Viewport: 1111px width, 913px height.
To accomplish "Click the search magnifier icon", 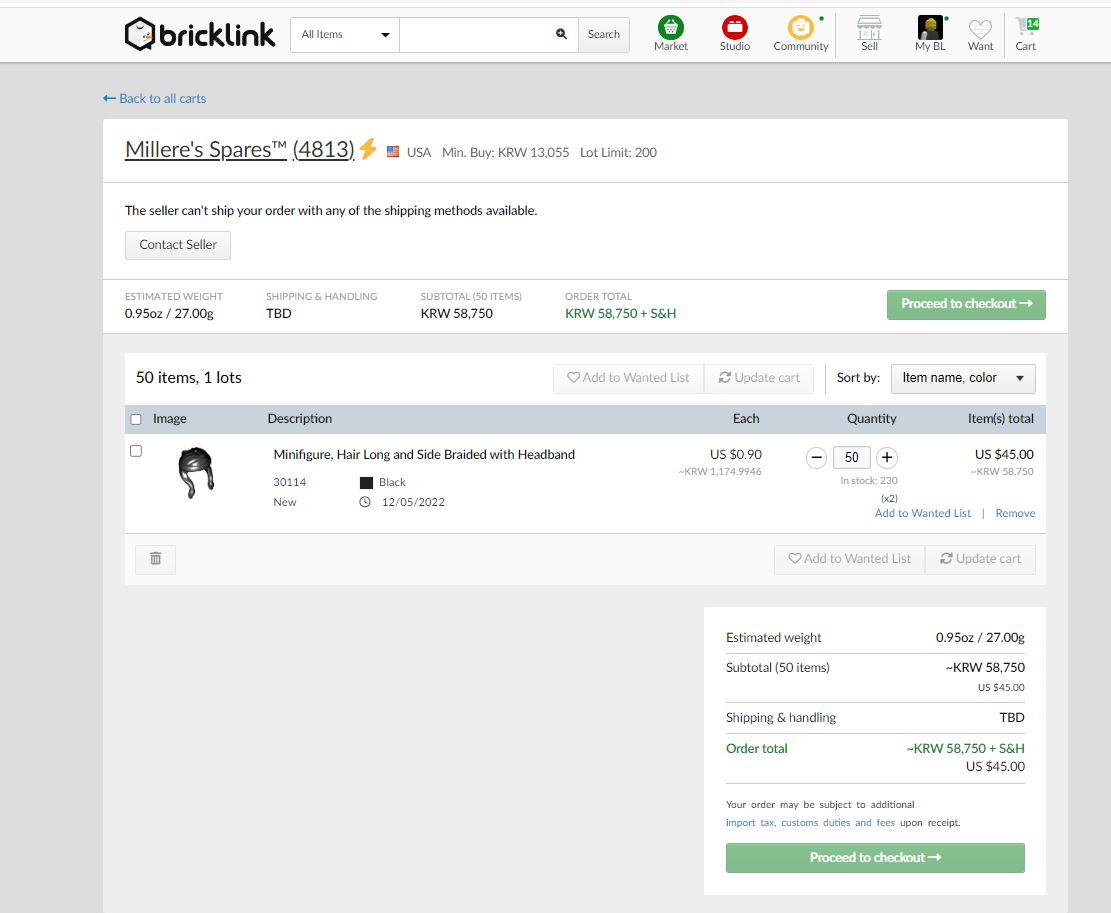I will click(x=561, y=33).
